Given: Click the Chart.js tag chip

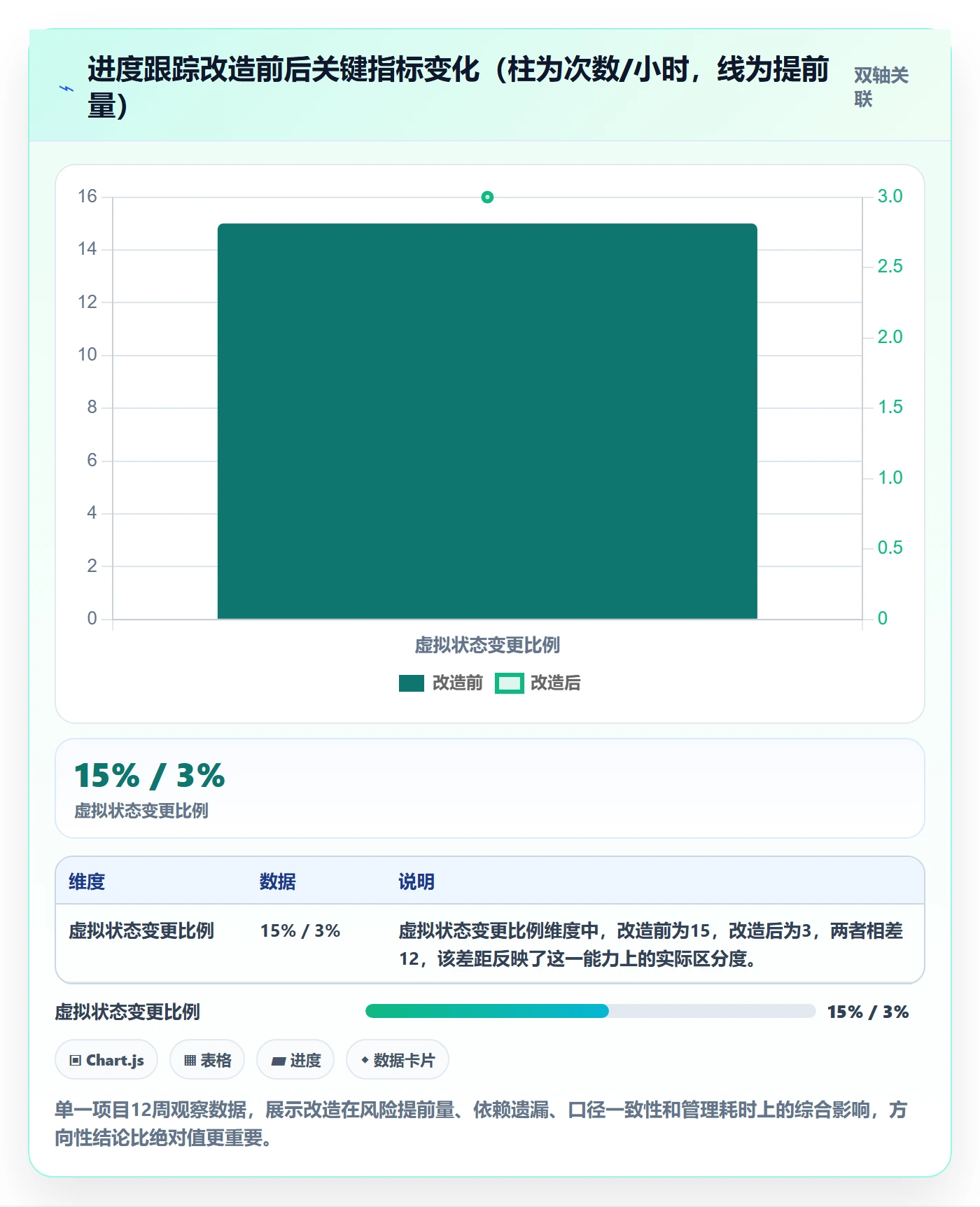Looking at the screenshot, I should (106, 1060).
